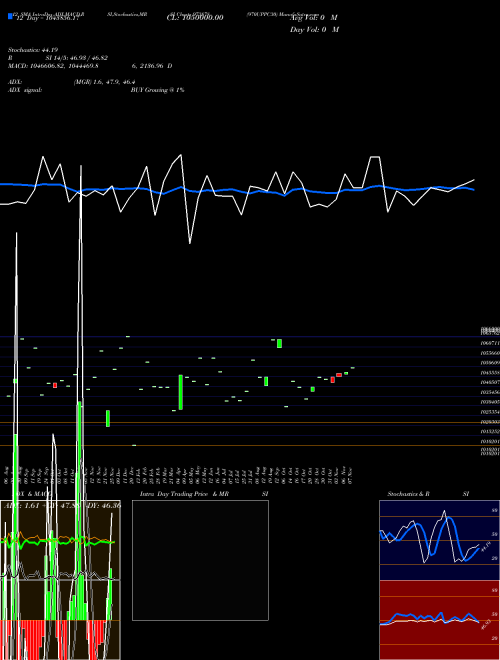Select the '(MGR) 1.6, 47.9, 46.4' ADX values

click(x=104, y=82)
